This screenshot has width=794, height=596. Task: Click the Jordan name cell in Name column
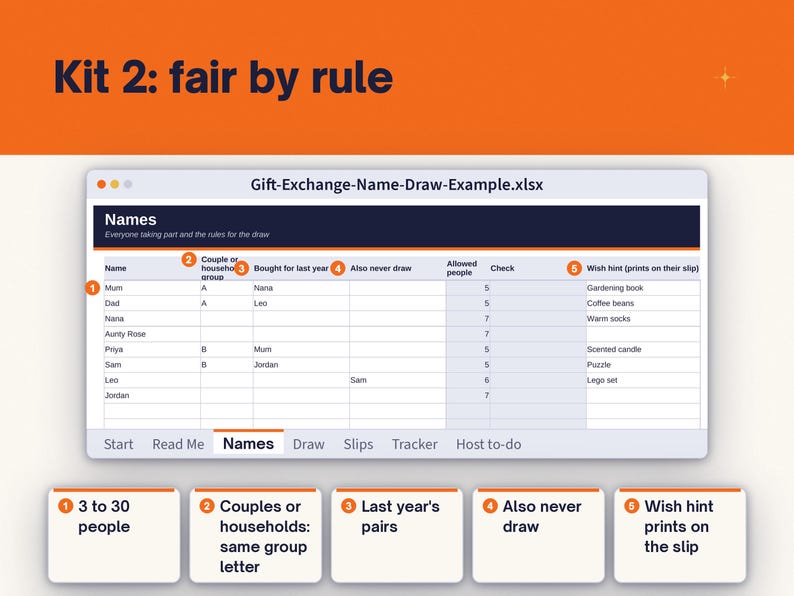[152, 395]
